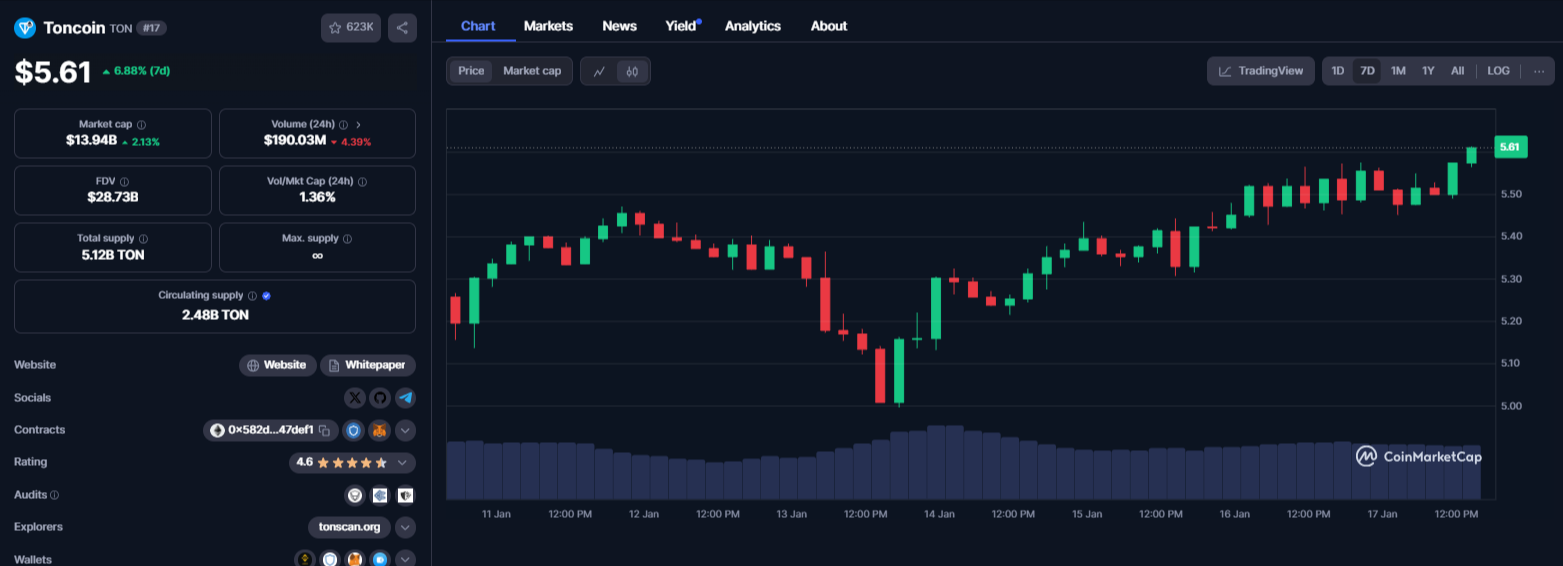Screen dimensions: 1563x566
Task: Expand the Wallets list chevron
Action: click(405, 559)
